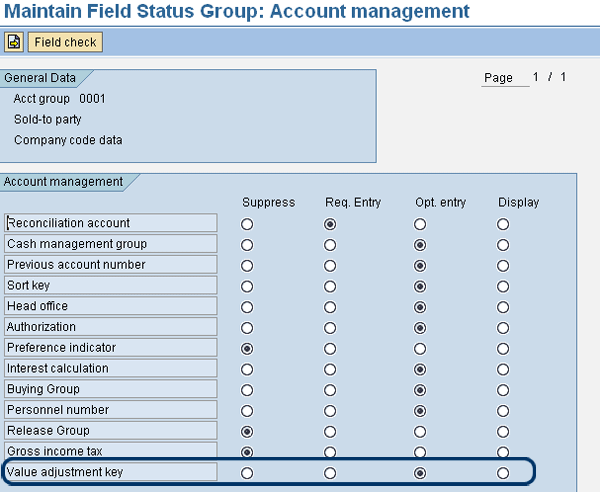Select Opt. entry for Reconciliation account

(x=420, y=224)
